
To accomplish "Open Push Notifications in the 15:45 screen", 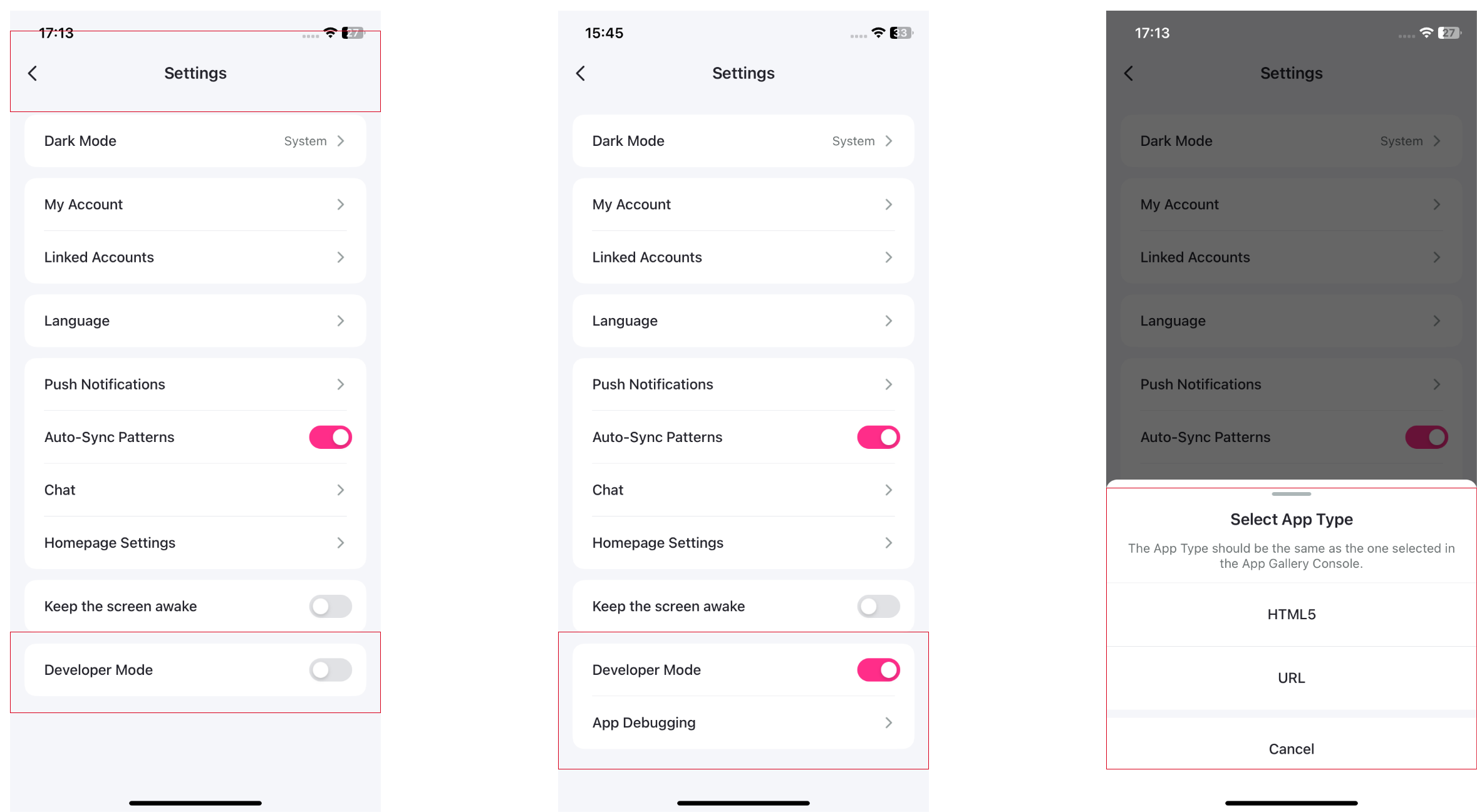I will pos(743,384).
